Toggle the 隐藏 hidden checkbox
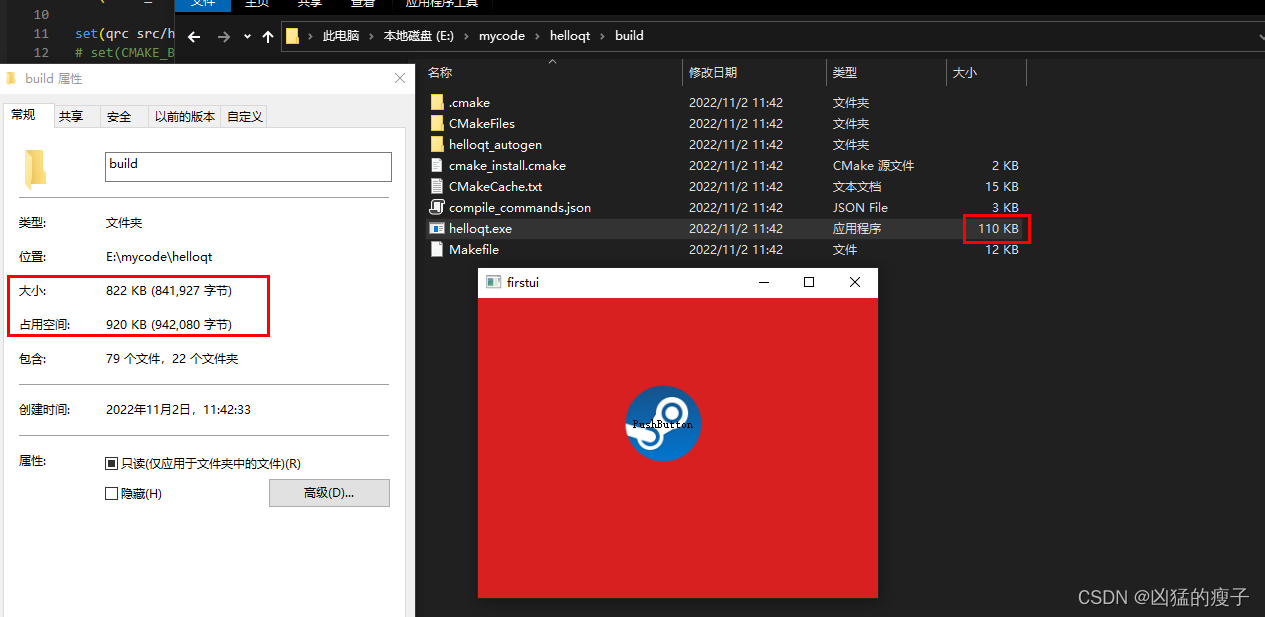Screen dimensions: 1265x617 coord(112,494)
